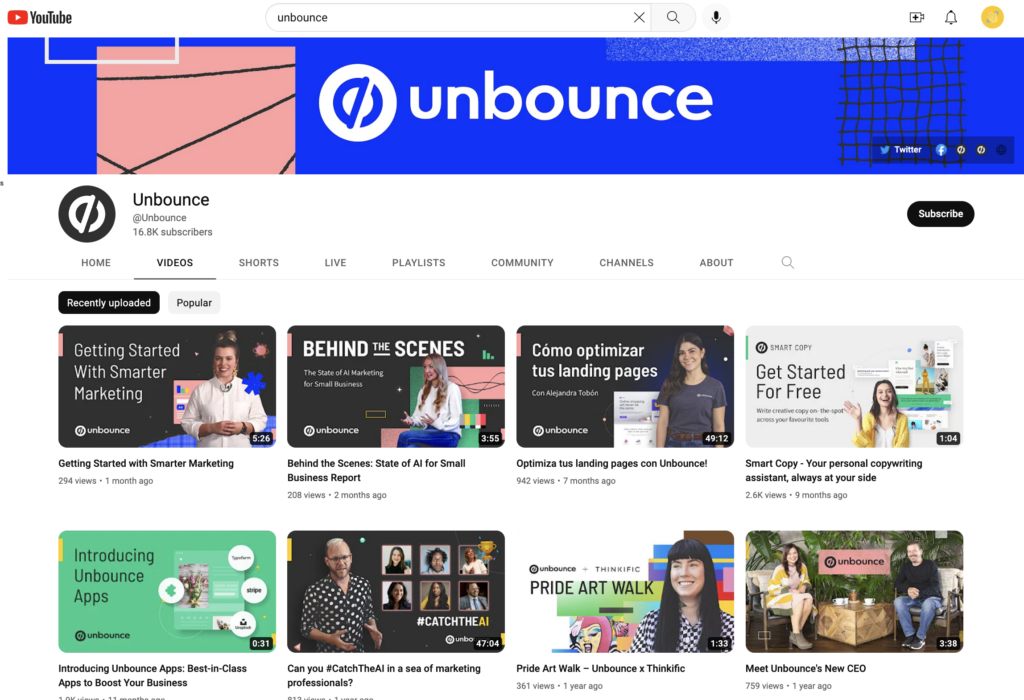Start voice search with the microphone
This screenshot has width=1024, height=700.
[x=716, y=18]
